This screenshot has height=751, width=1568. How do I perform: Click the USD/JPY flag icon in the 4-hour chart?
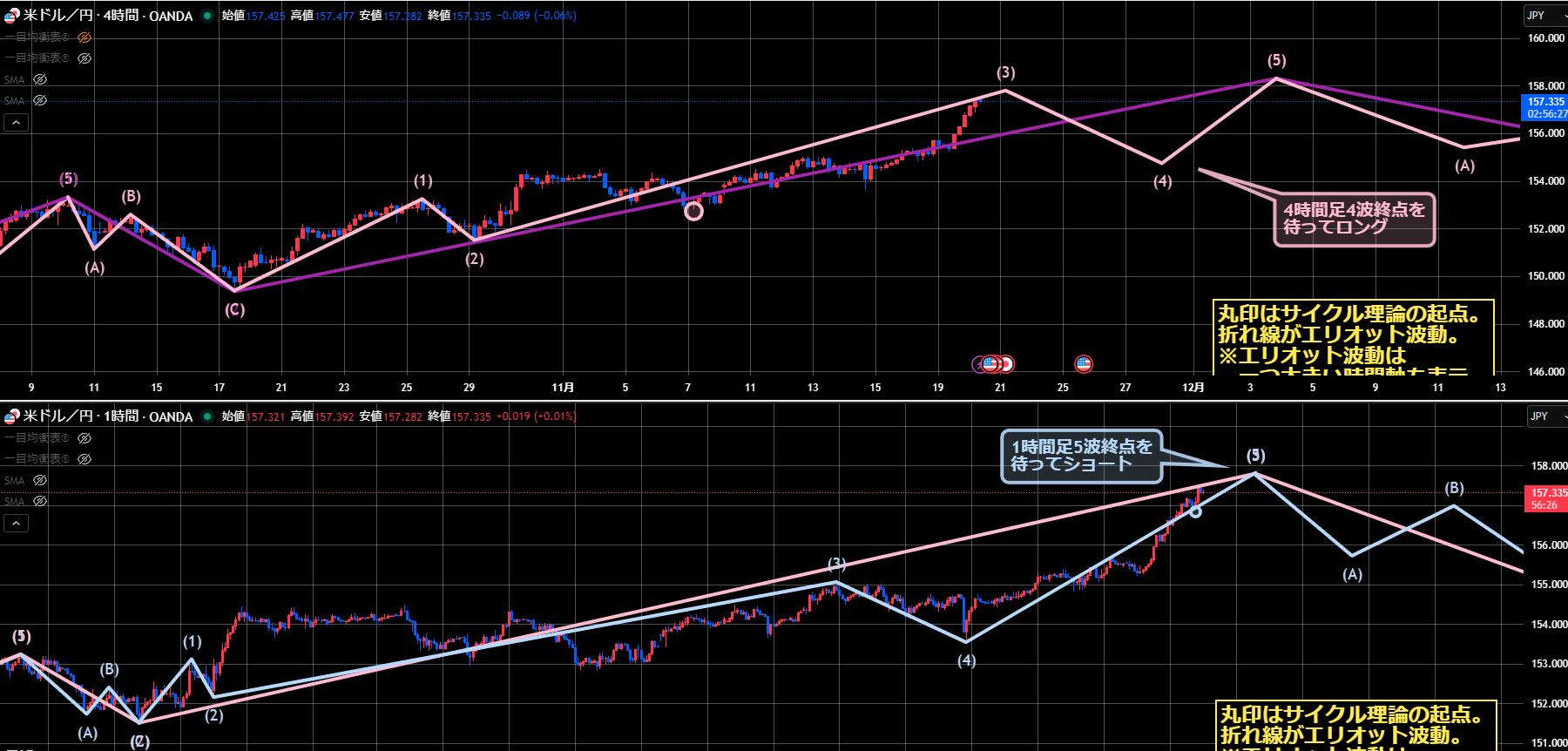(x=11, y=16)
